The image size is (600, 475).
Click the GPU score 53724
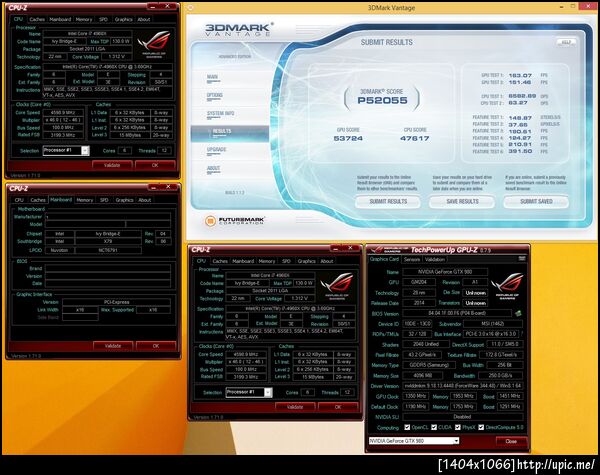click(x=348, y=139)
